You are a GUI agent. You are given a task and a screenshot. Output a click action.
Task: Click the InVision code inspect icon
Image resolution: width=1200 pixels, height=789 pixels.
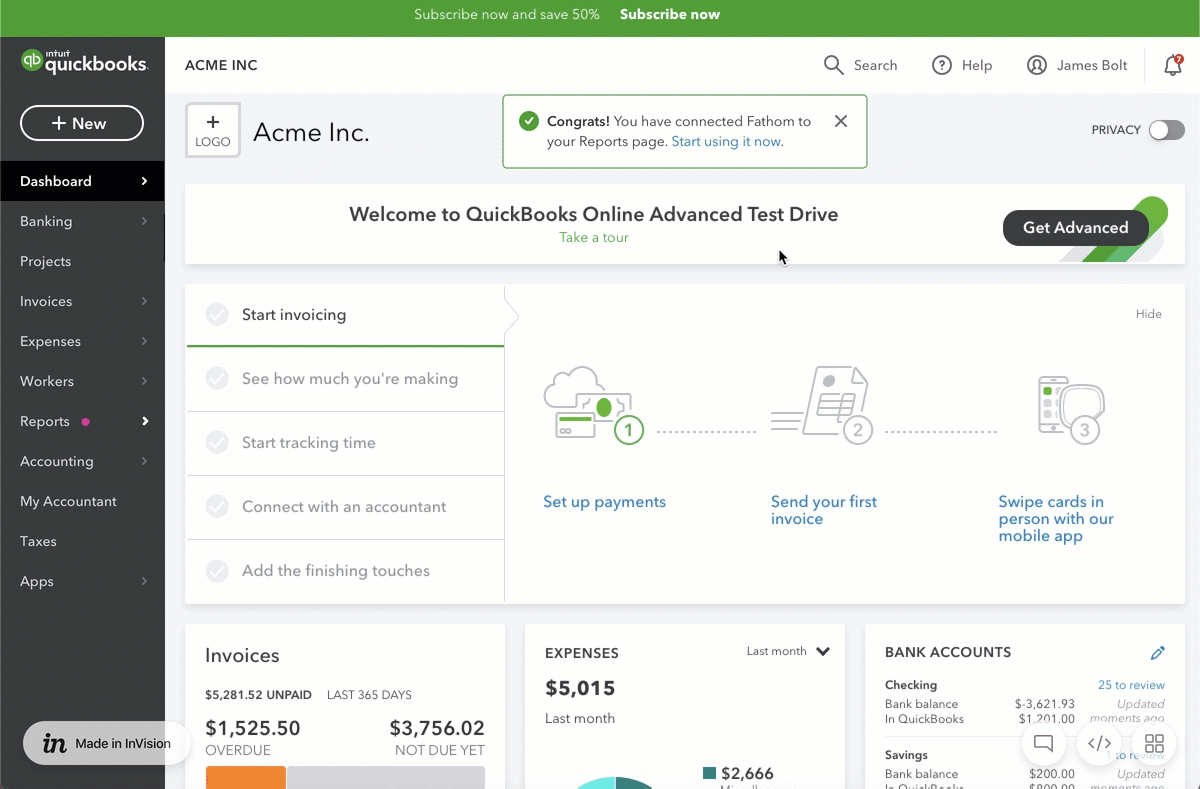coord(1099,743)
